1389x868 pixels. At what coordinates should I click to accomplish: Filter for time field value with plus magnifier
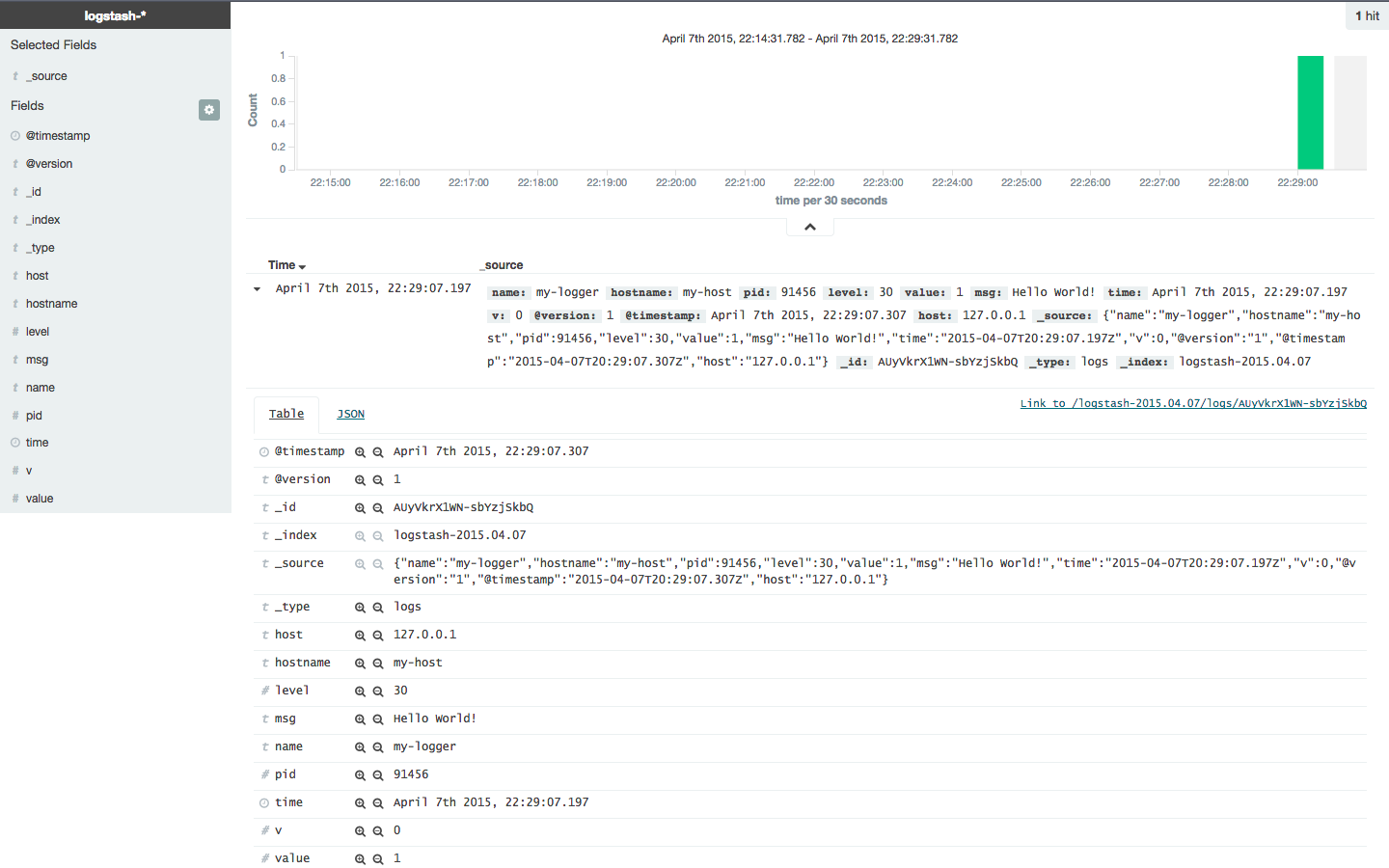360,803
